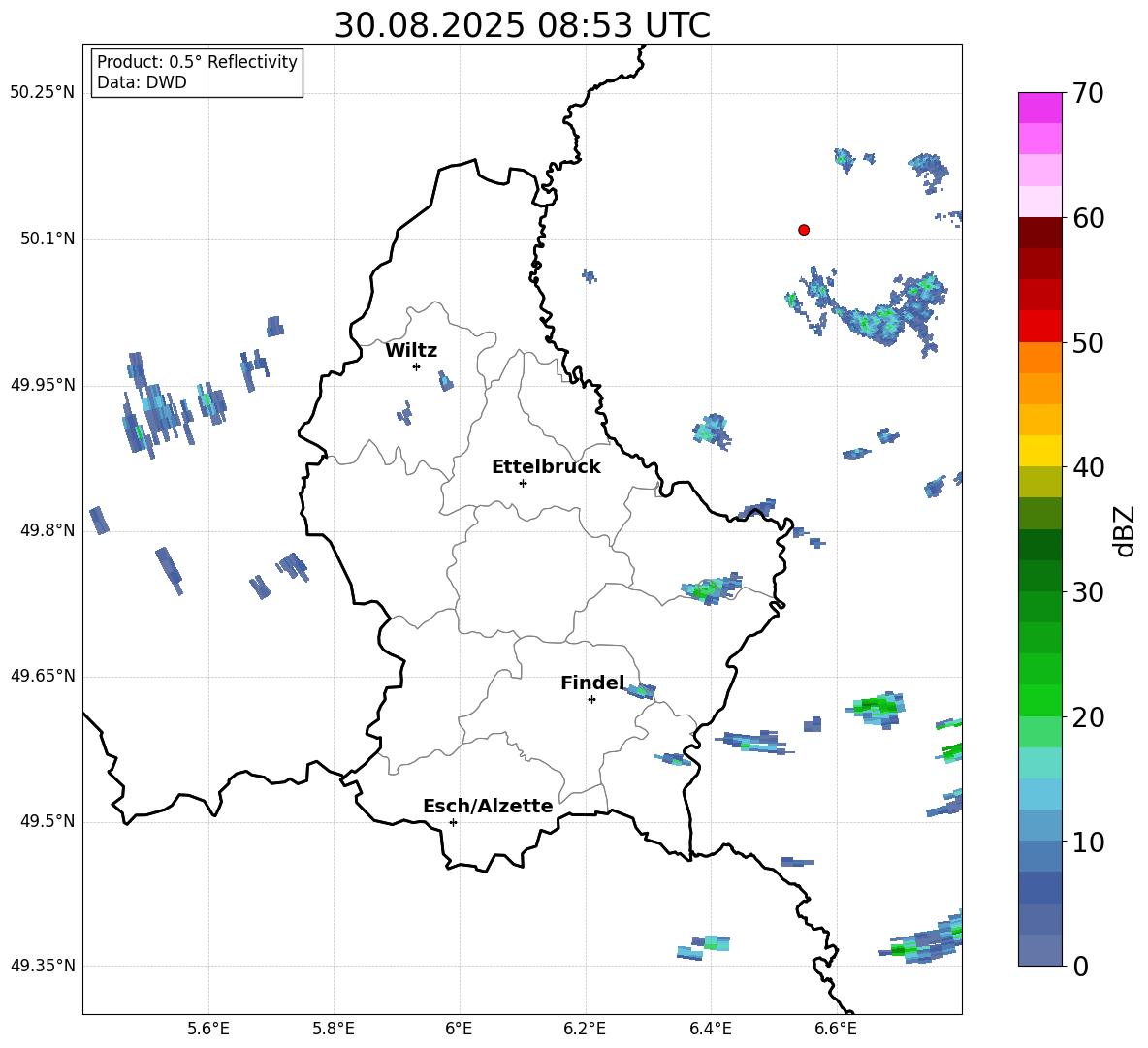
Task: Click the 49.95°N latitude label
Action: pyautogui.click(x=43, y=385)
